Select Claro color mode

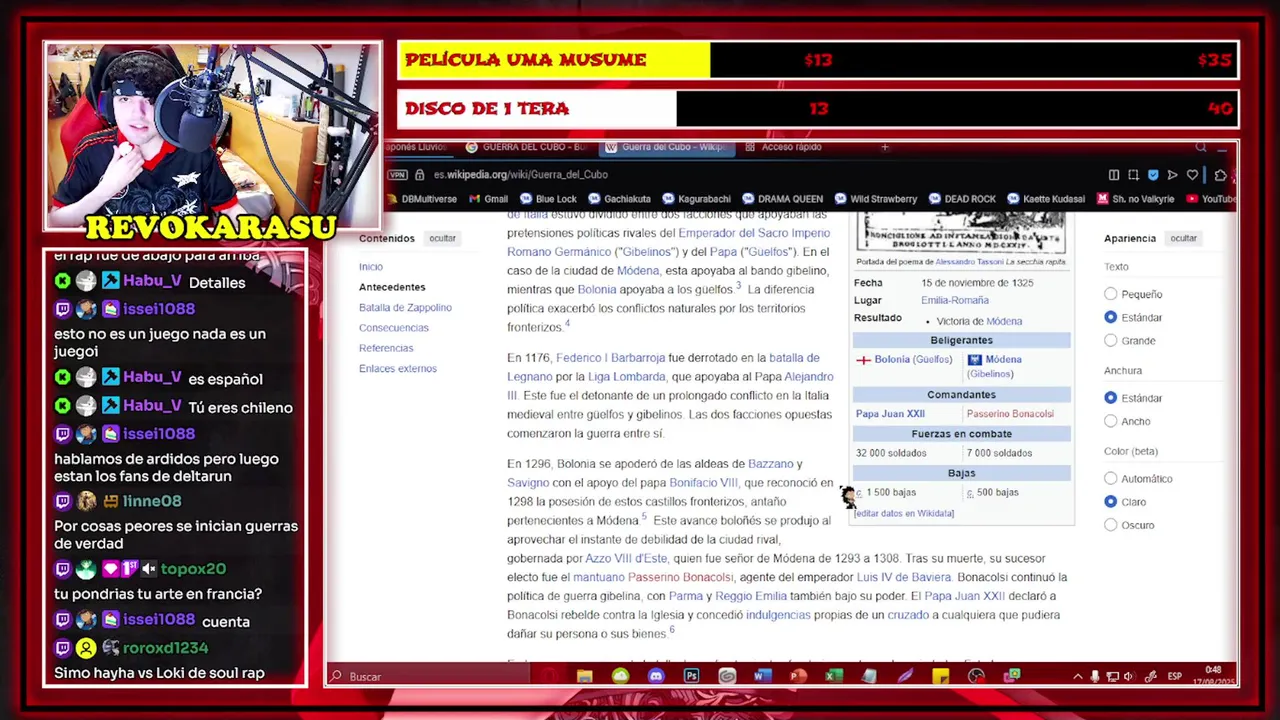tap(1110, 501)
